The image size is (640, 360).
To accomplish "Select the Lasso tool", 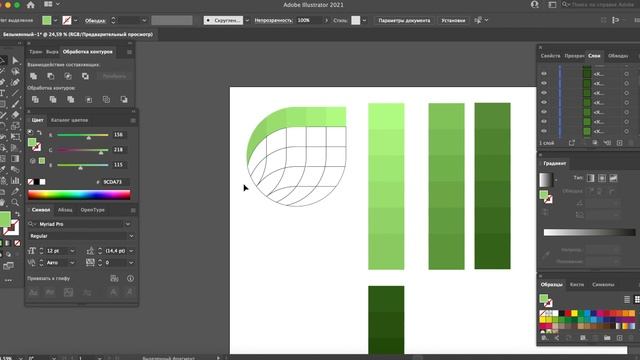I will (15, 71).
